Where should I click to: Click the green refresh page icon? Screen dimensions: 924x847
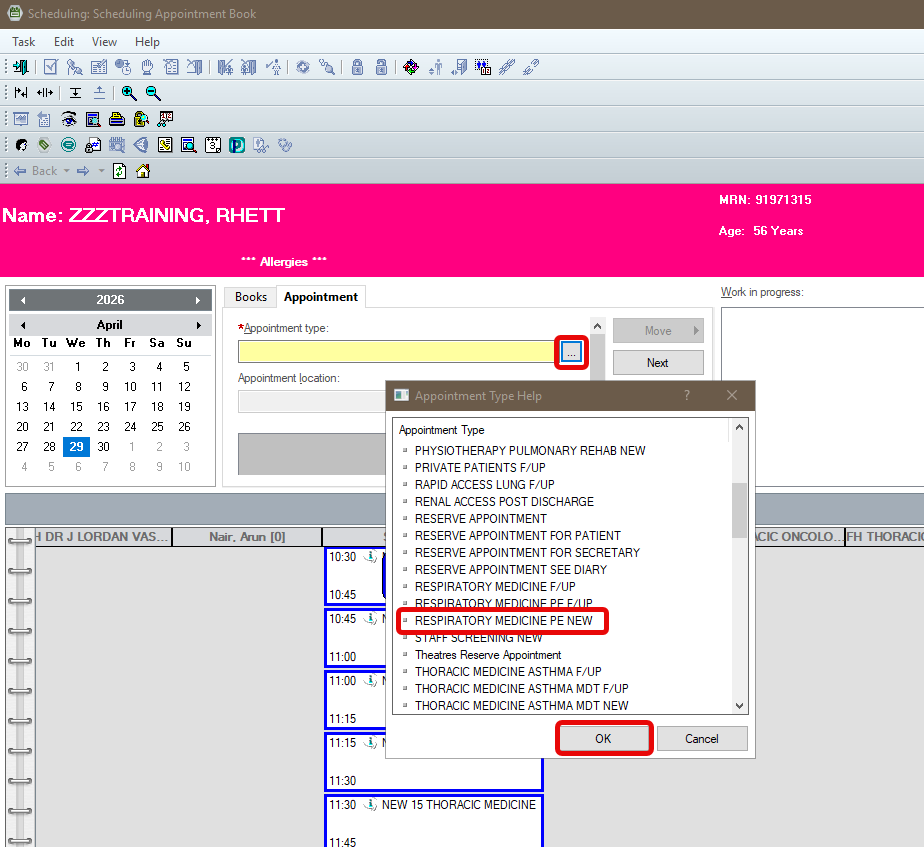point(120,171)
